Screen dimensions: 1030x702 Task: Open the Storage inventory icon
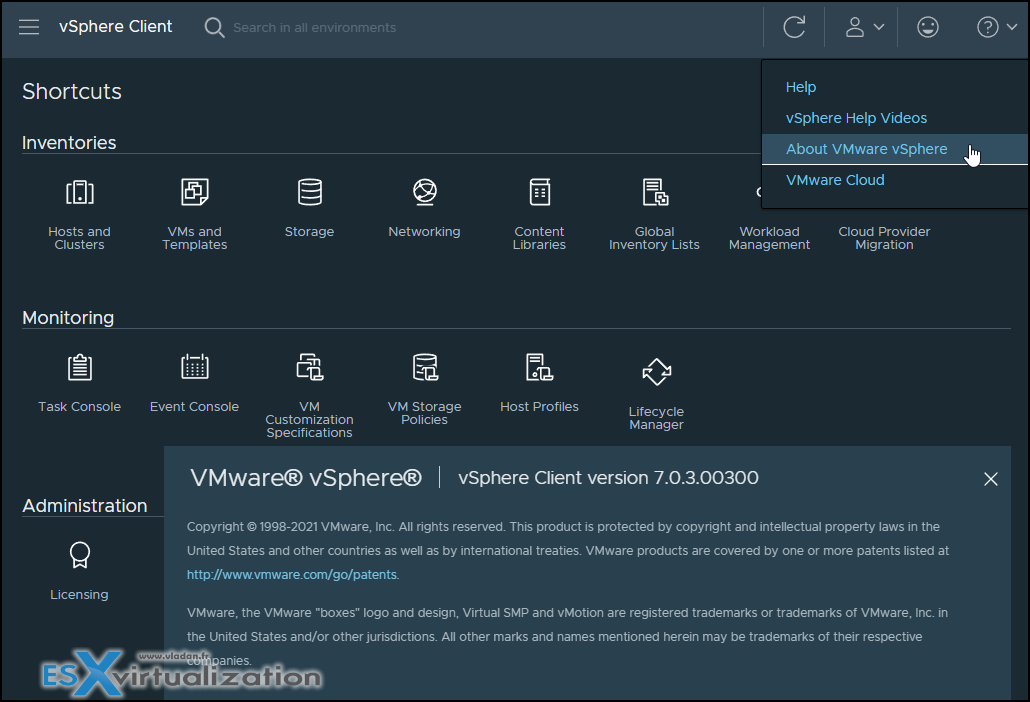309,192
